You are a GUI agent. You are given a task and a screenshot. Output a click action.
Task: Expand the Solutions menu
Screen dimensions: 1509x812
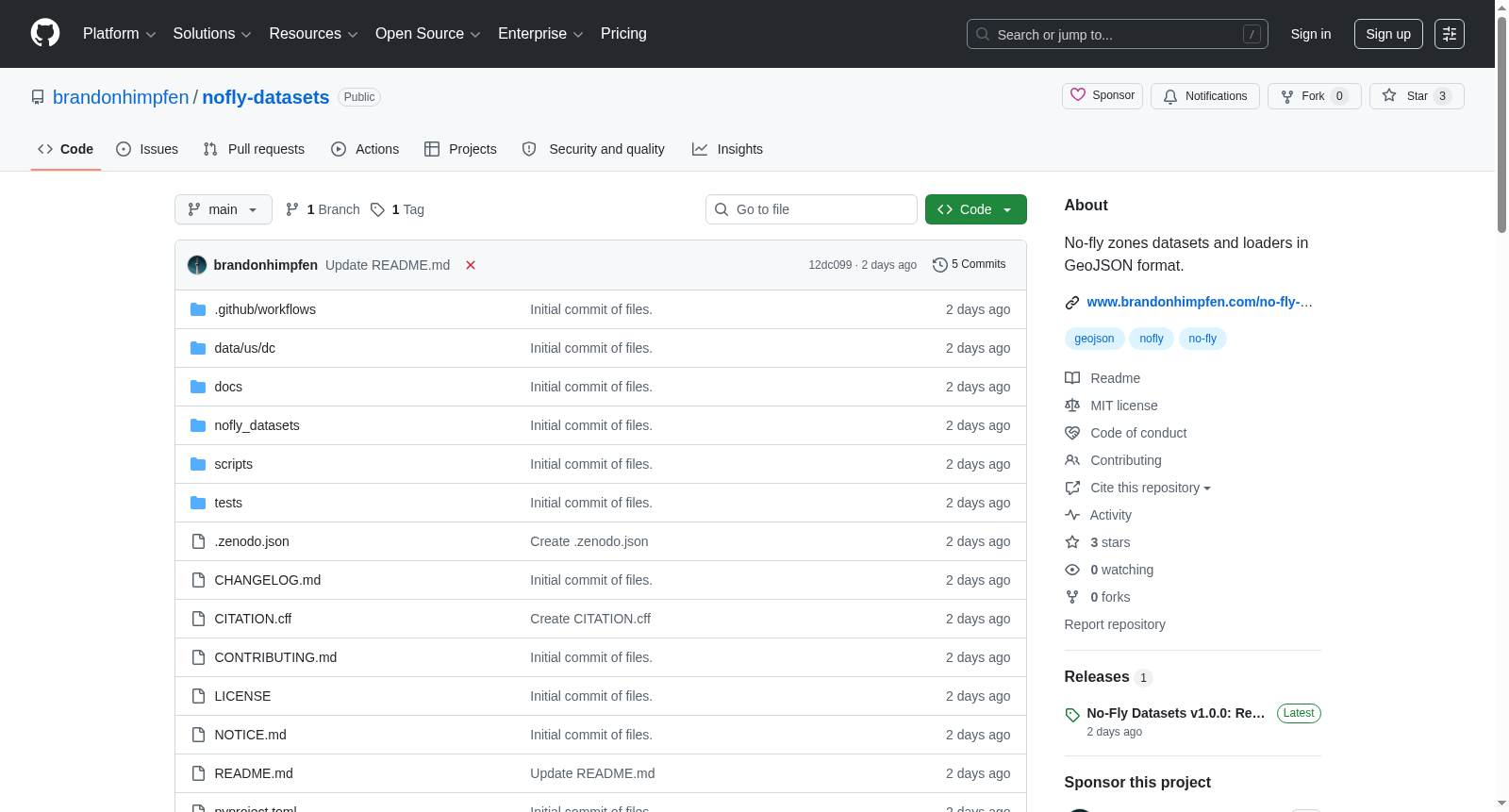tap(212, 34)
